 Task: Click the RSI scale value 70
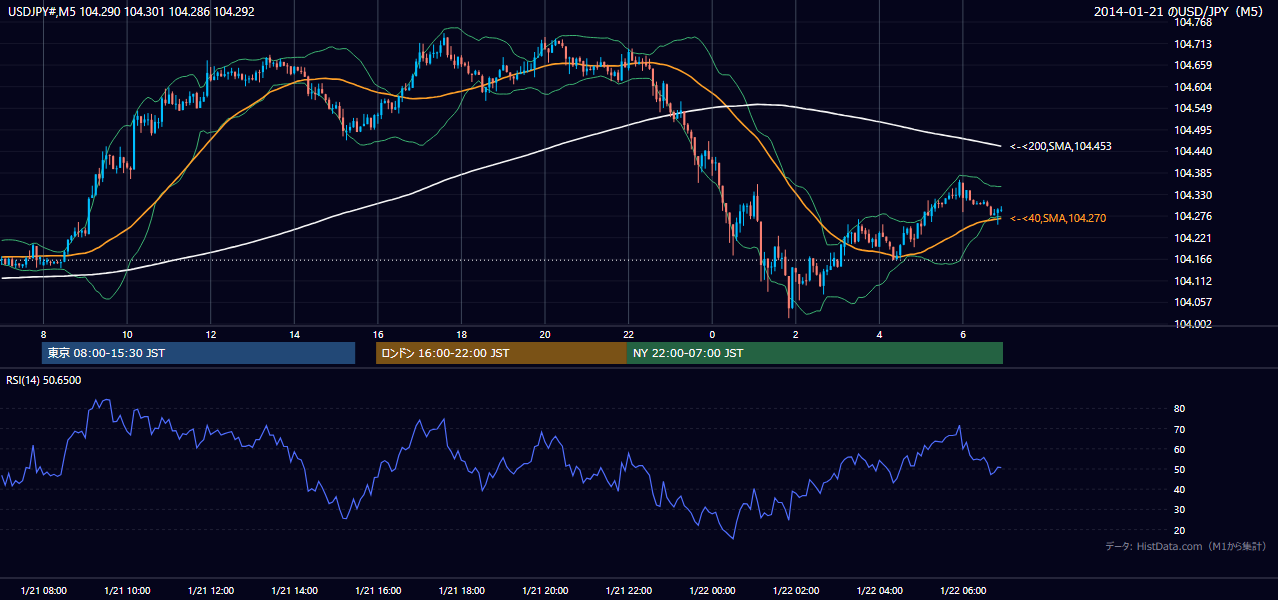(x=1180, y=429)
